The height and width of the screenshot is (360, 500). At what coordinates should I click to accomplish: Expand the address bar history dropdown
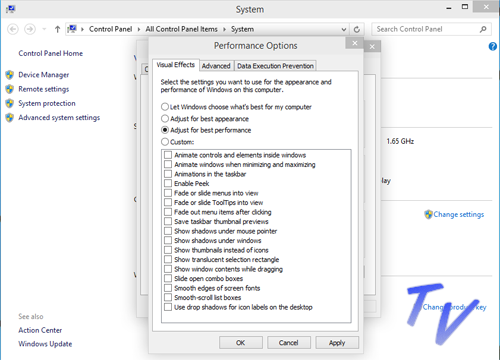[344, 29]
